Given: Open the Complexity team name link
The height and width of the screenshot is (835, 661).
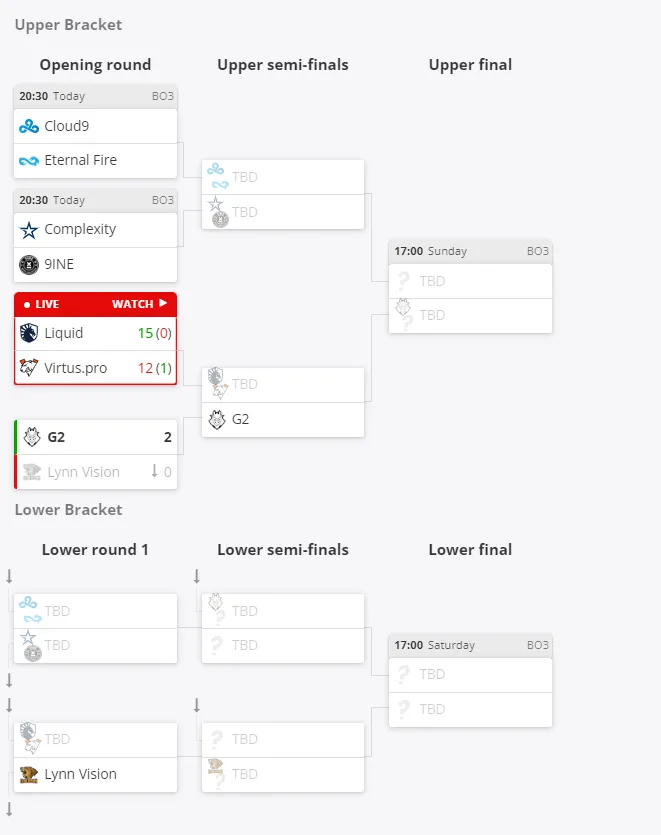Looking at the screenshot, I should pos(80,230).
